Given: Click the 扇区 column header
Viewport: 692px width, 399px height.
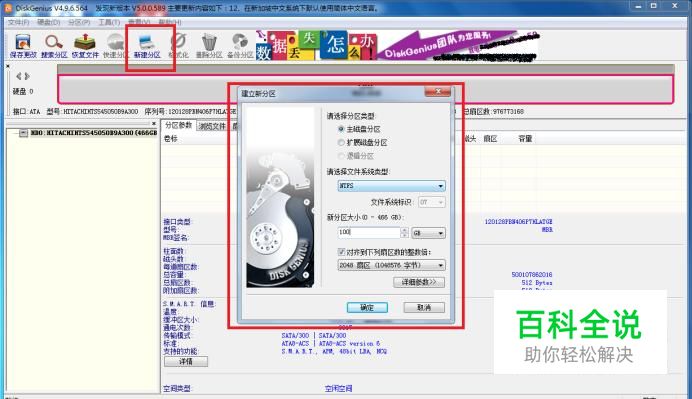Looking at the screenshot, I should [490, 139].
